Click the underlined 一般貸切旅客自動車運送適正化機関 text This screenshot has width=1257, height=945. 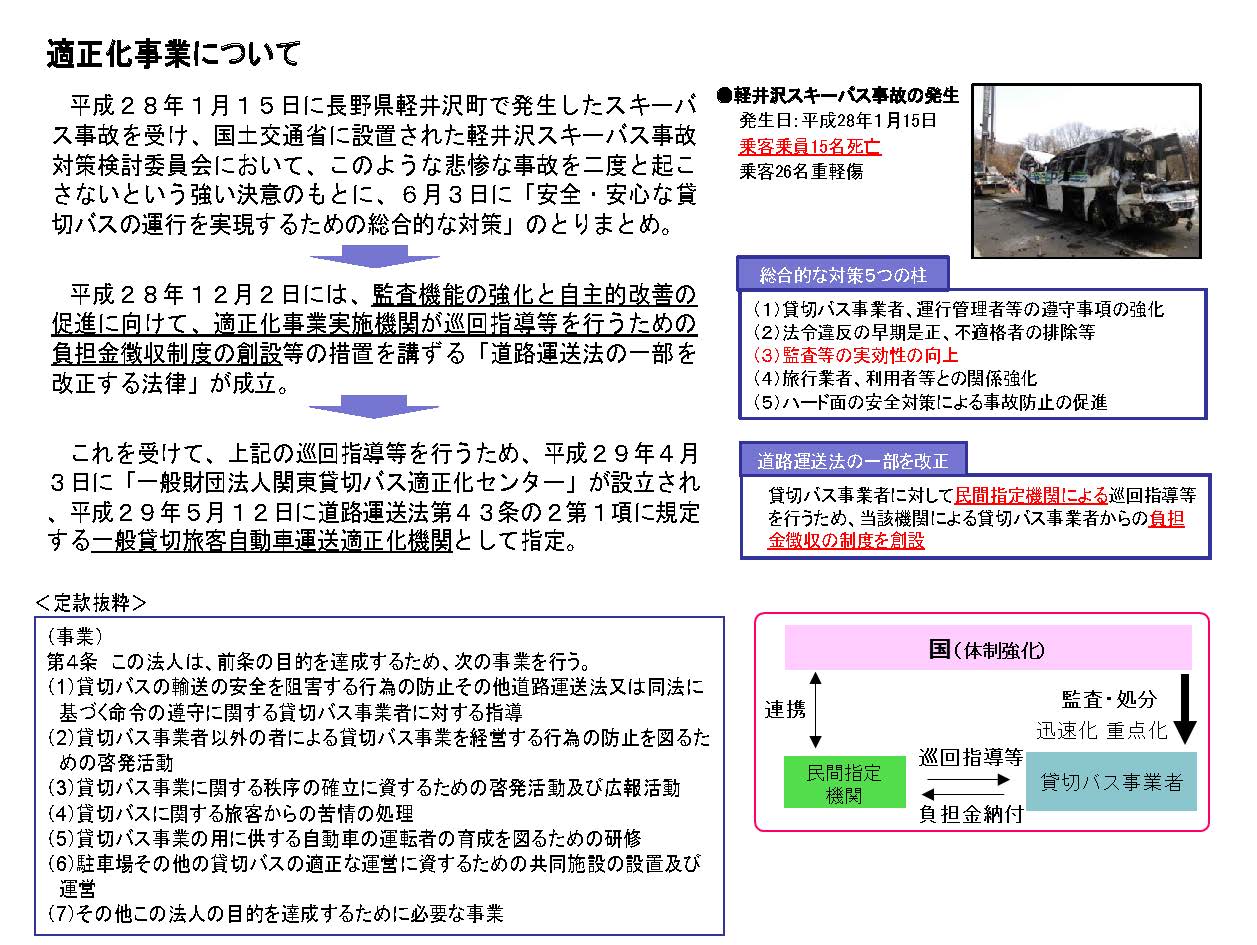[271, 541]
